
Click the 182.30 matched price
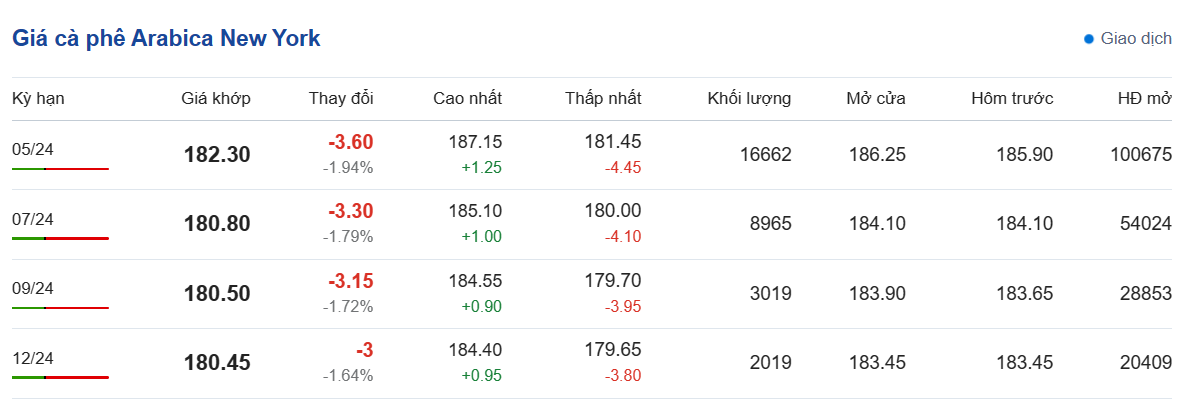217,155
